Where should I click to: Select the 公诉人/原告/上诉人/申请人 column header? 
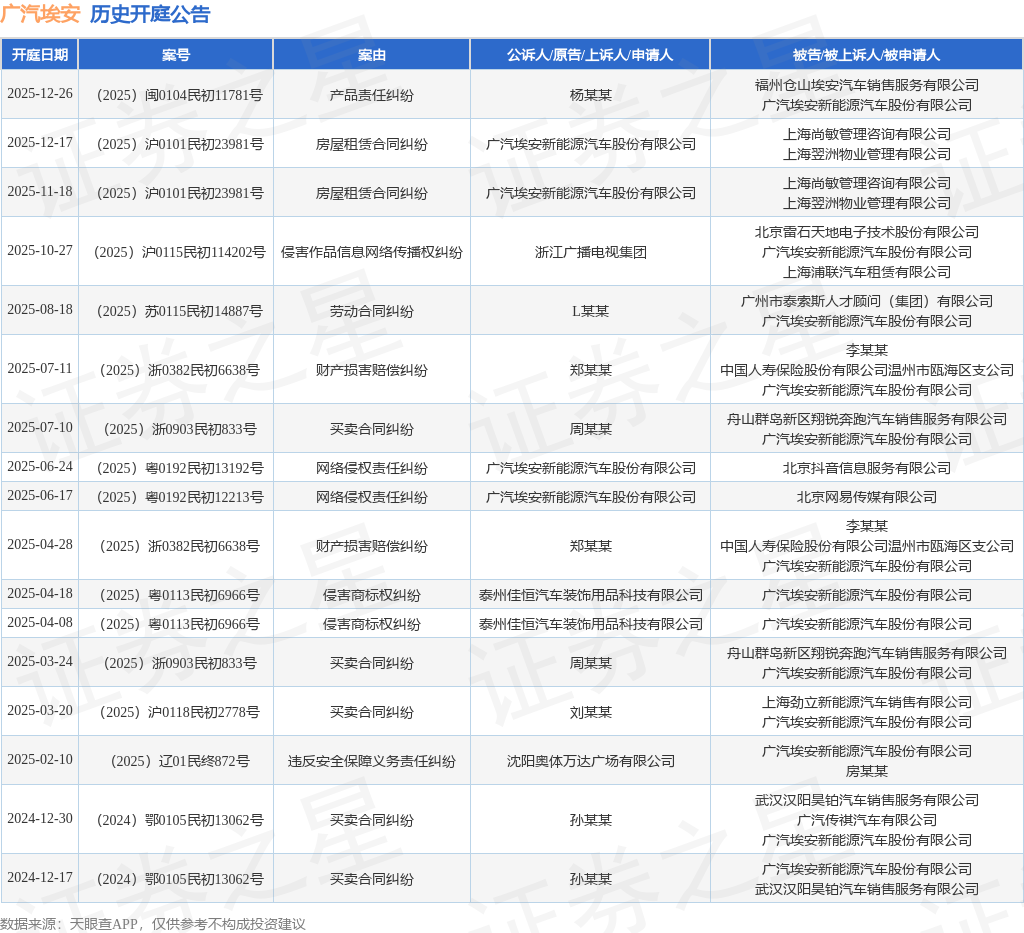click(590, 55)
